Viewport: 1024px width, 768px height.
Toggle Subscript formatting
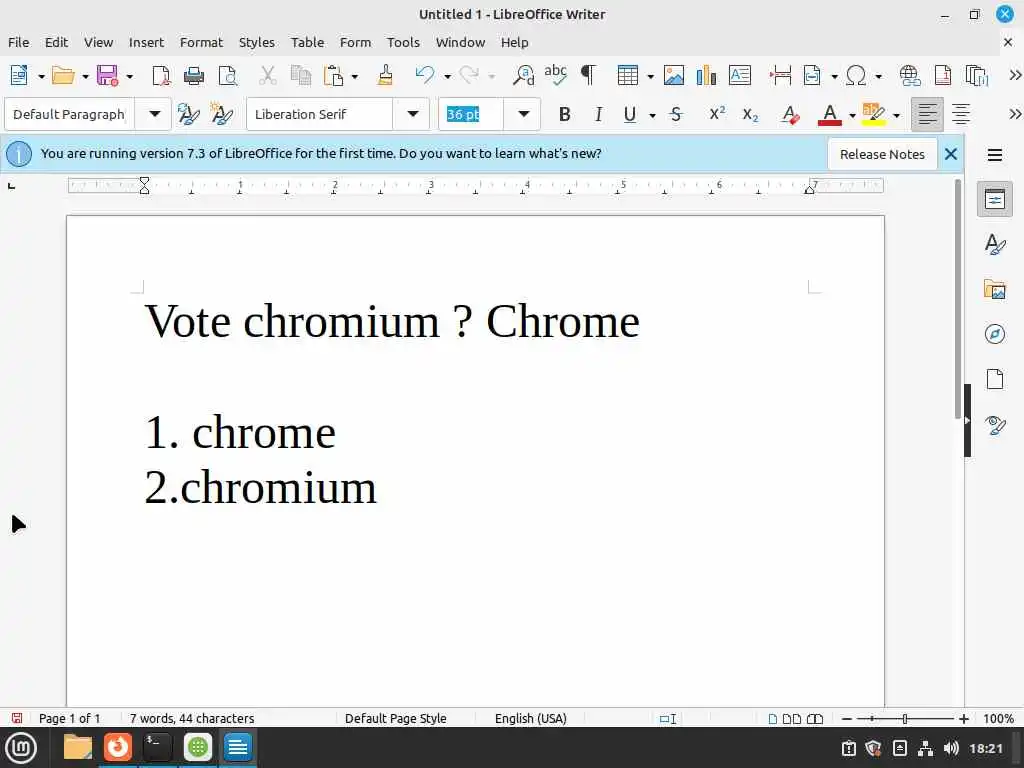click(x=750, y=116)
